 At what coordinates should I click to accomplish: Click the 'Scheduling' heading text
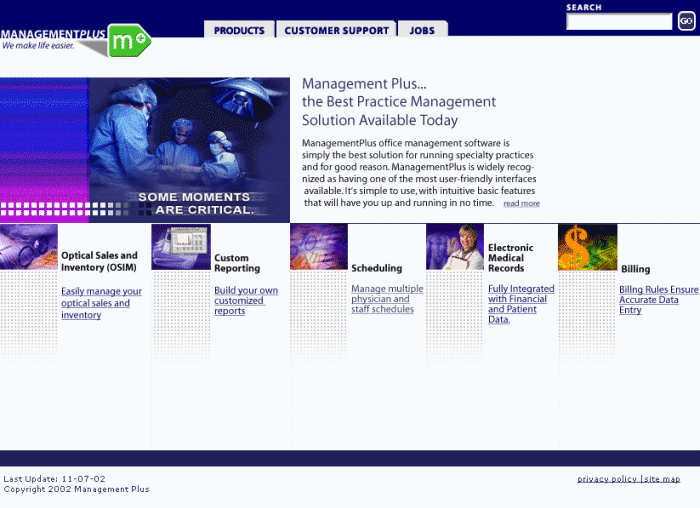pyautogui.click(x=376, y=268)
